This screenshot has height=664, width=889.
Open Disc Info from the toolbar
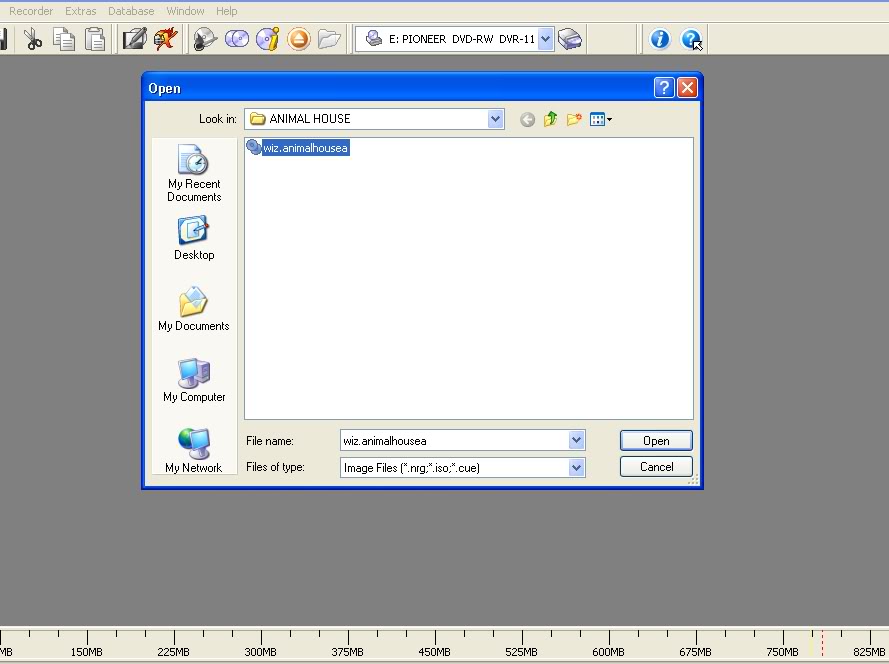pyautogui.click(x=268, y=39)
